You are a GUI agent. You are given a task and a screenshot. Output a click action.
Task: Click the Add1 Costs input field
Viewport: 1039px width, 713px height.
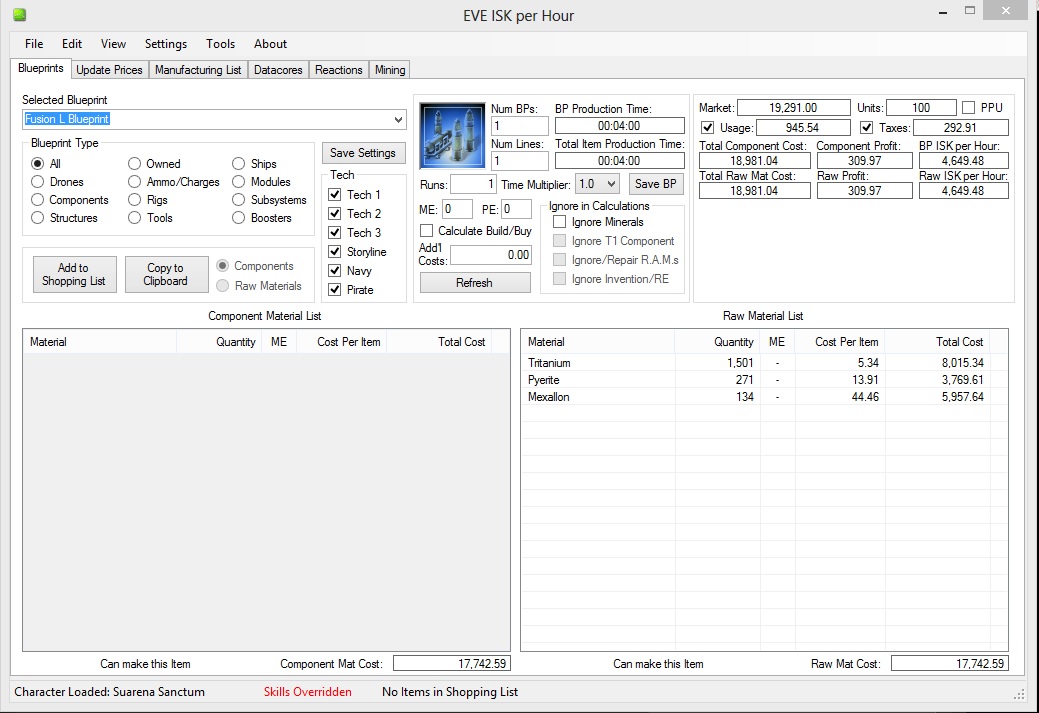point(491,255)
